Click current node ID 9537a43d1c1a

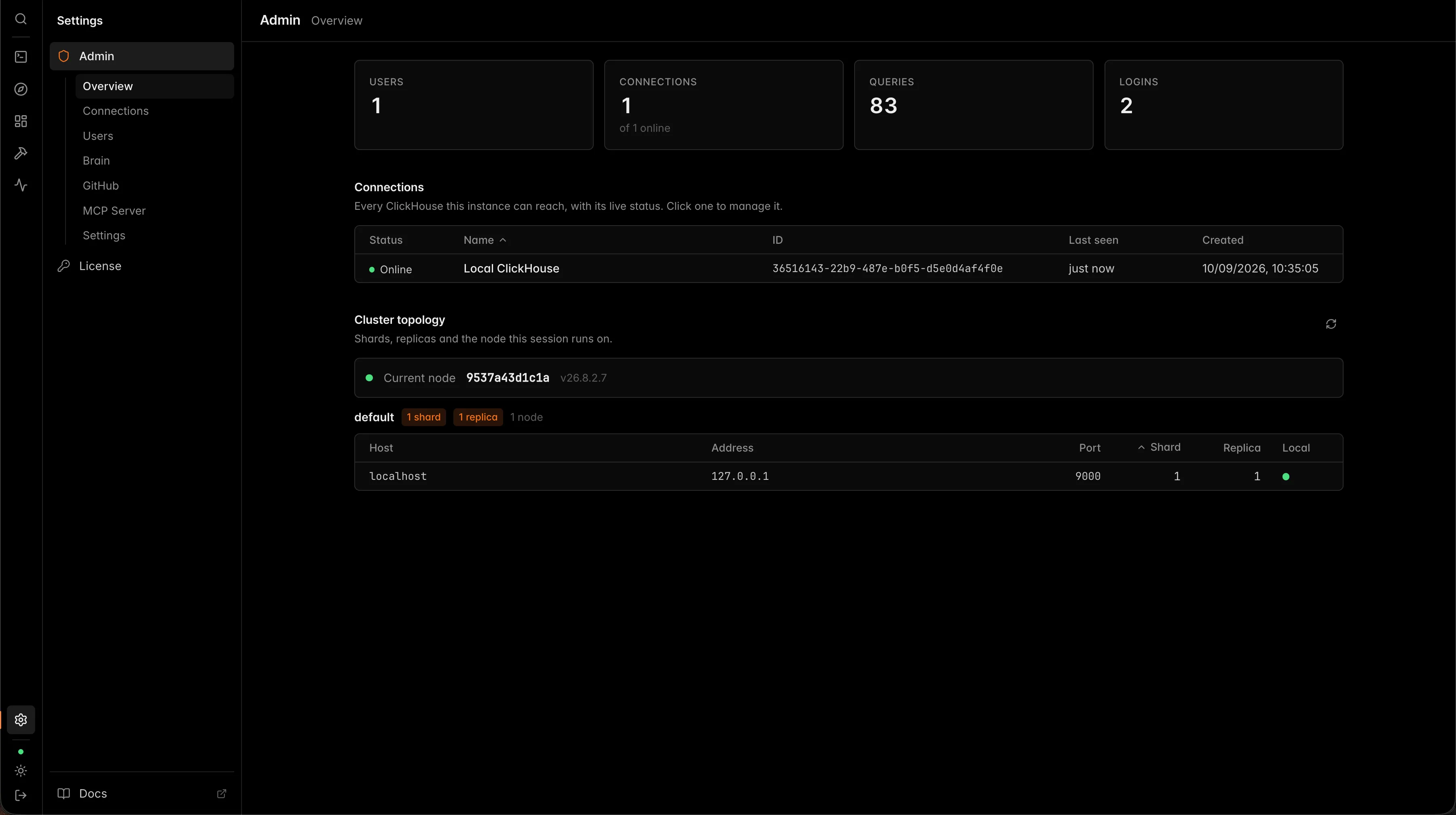(508, 378)
